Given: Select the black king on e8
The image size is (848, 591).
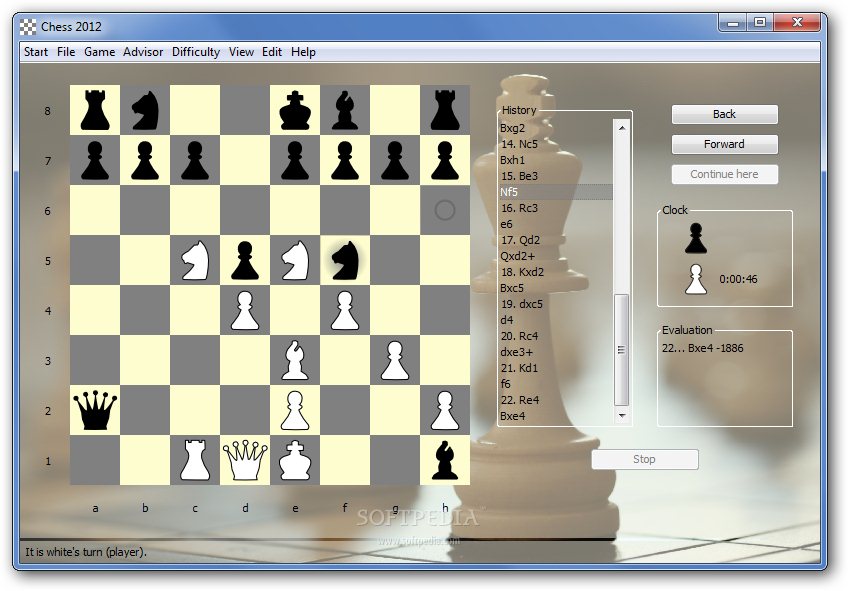Looking at the screenshot, I should (295, 110).
